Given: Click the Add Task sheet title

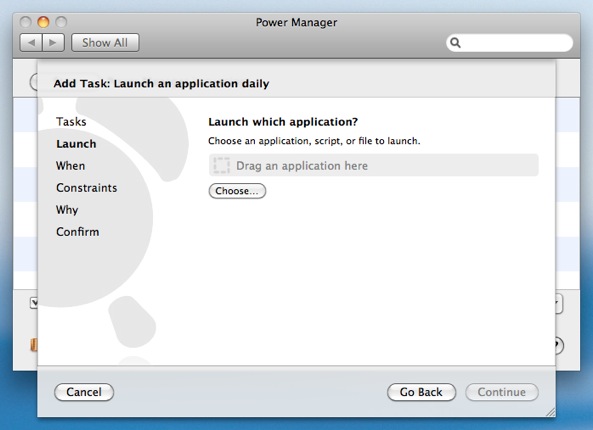Looking at the screenshot, I should tap(161, 84).
